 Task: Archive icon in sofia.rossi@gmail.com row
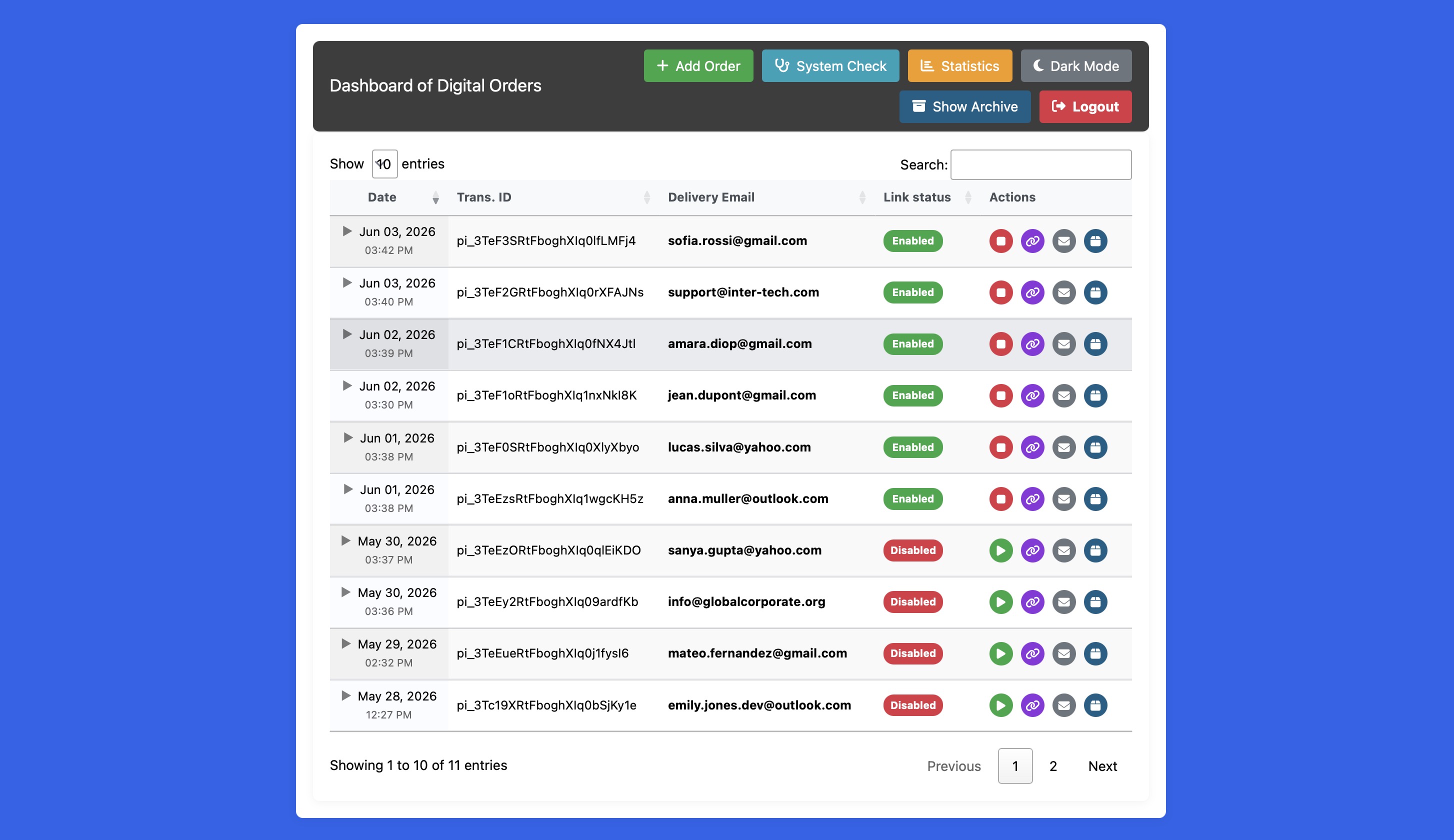click(1095, 240)
